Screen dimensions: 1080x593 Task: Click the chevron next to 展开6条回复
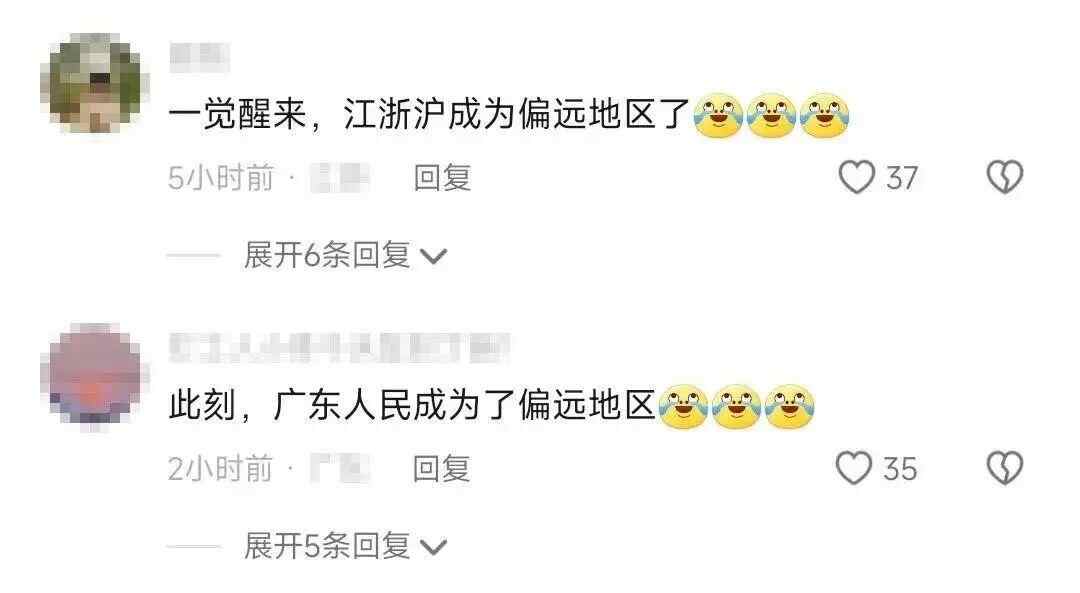click(433, 257)
